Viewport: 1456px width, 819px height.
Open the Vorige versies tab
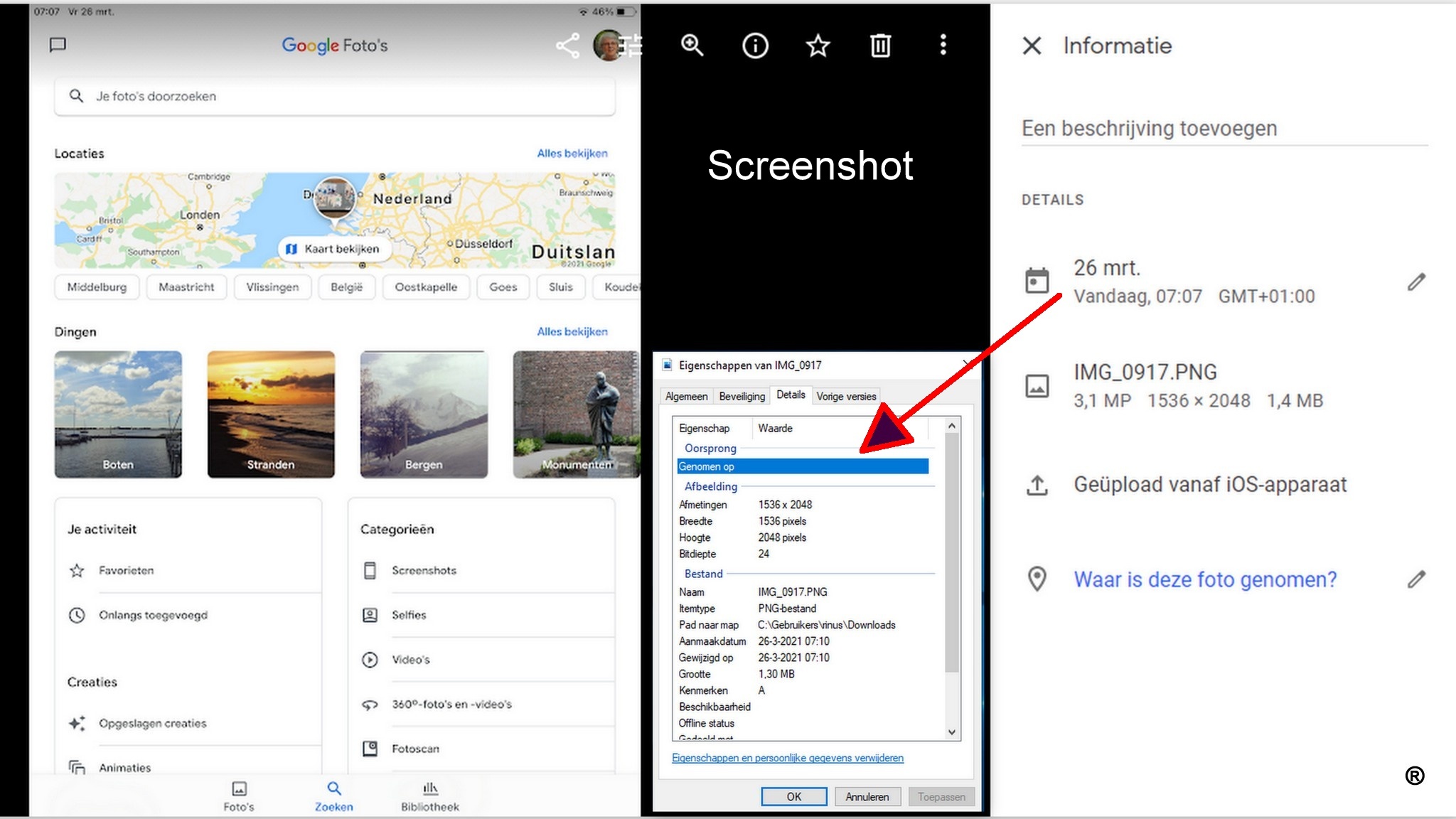tap(845, 396)
